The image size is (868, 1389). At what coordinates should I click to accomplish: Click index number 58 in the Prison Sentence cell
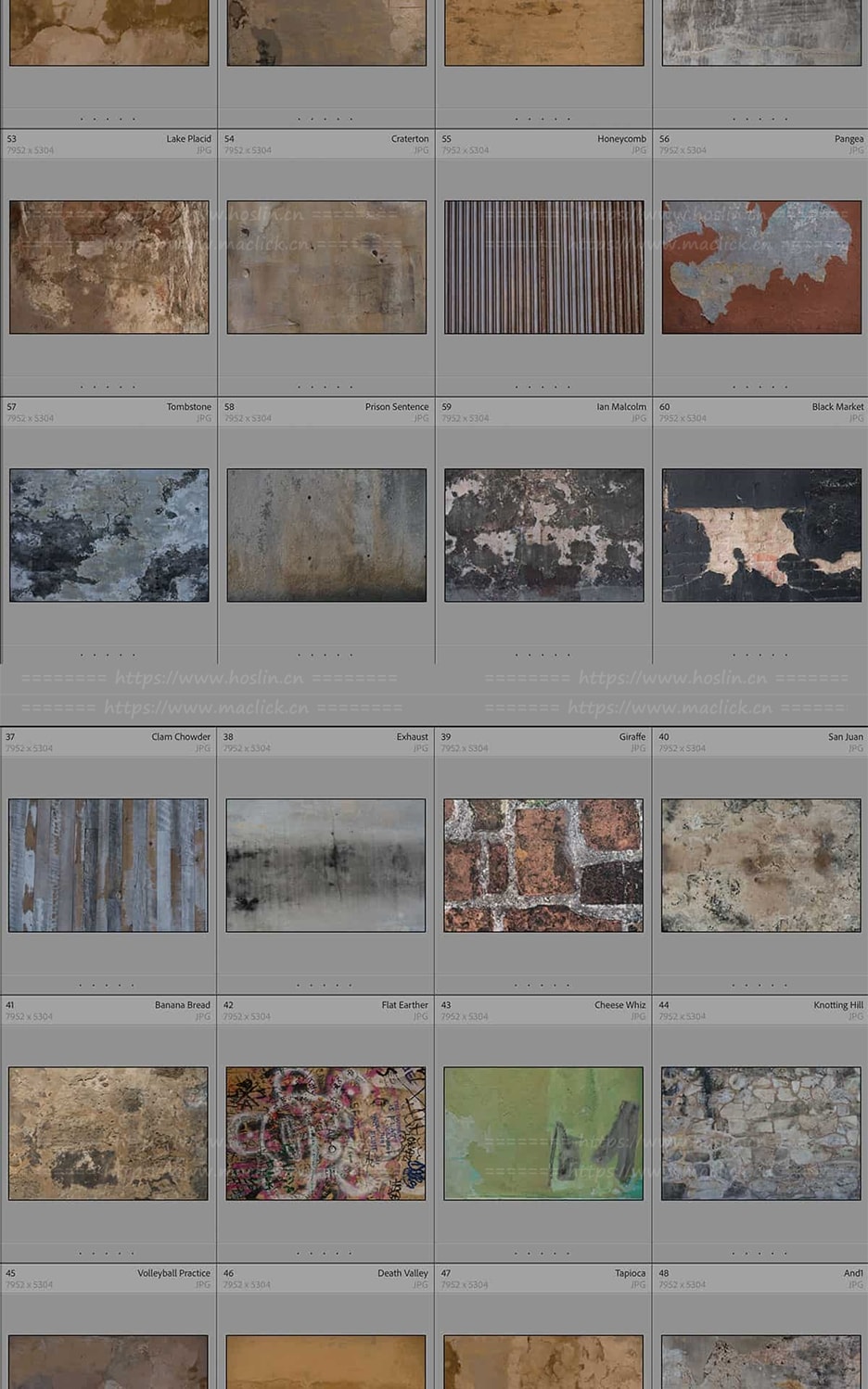click(229, 407)
